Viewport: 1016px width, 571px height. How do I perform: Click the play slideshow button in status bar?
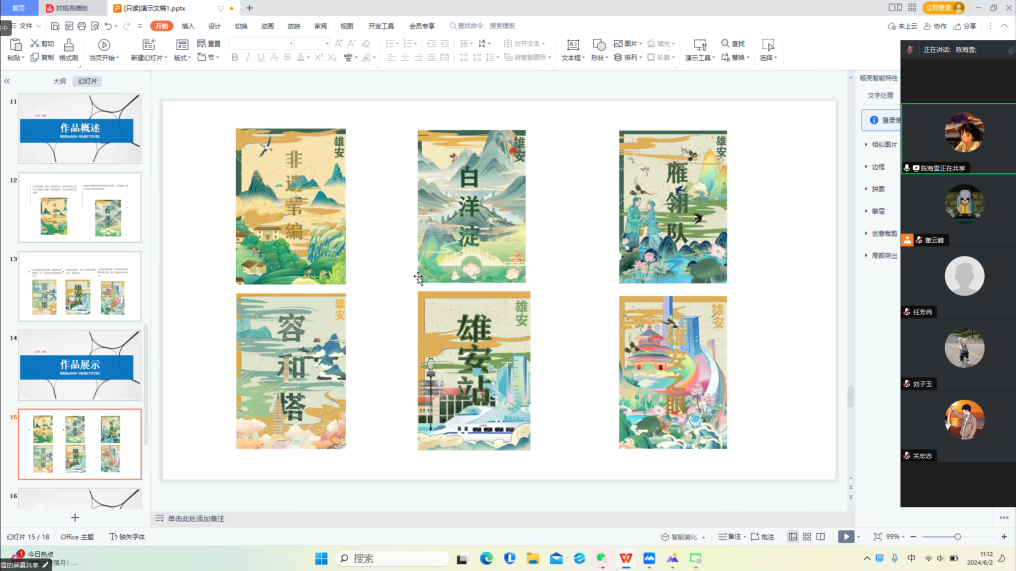[846, 537]
